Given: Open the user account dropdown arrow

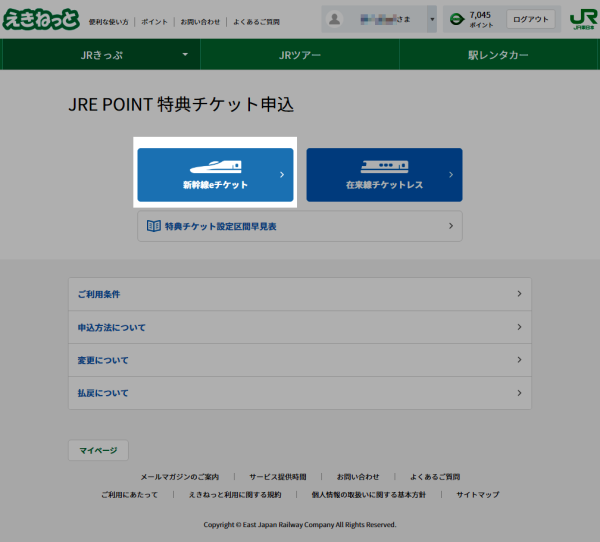Looking at the screenshot, I should tap(432, 19).
